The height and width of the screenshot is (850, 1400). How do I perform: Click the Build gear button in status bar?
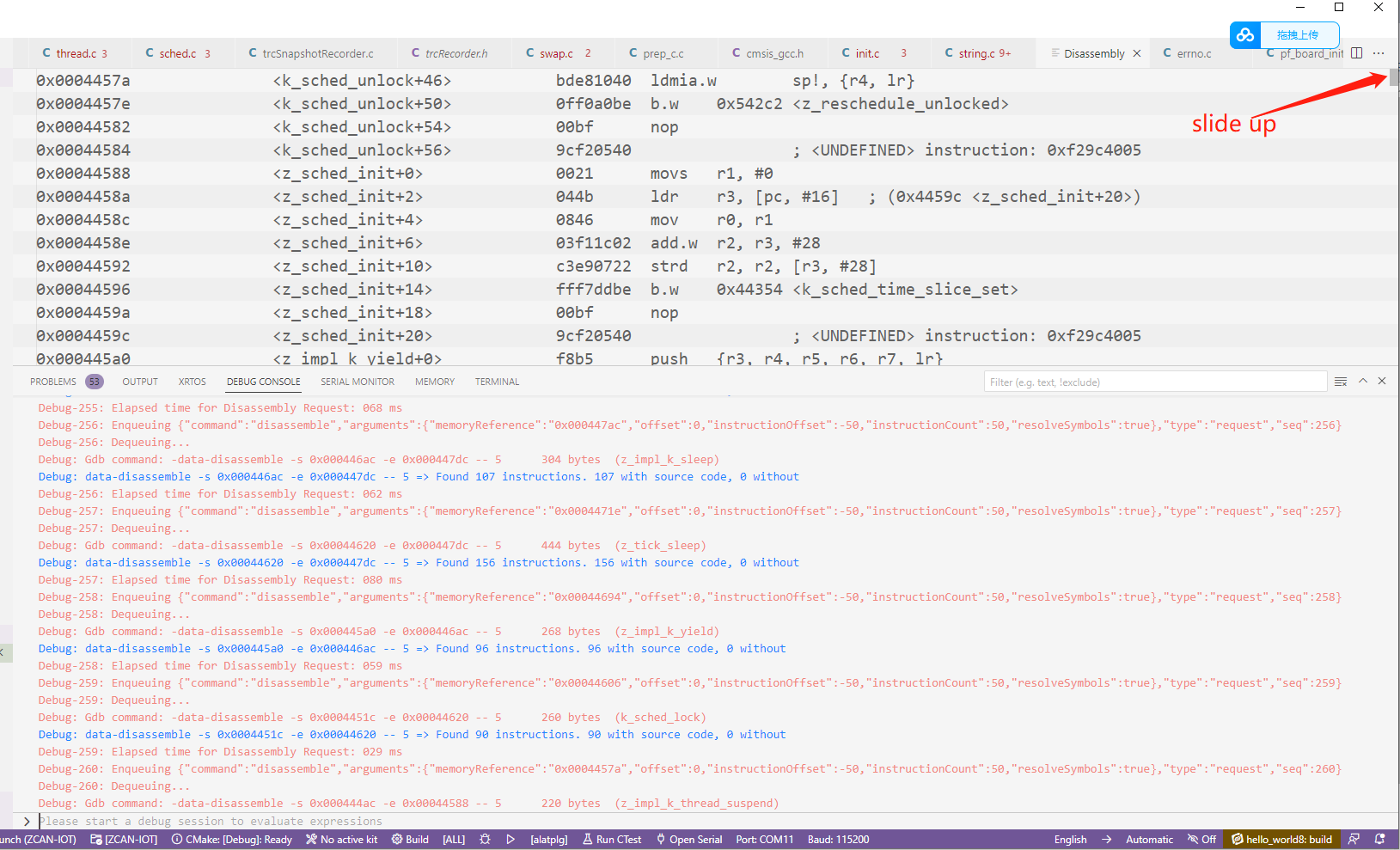tap(410, 840)
